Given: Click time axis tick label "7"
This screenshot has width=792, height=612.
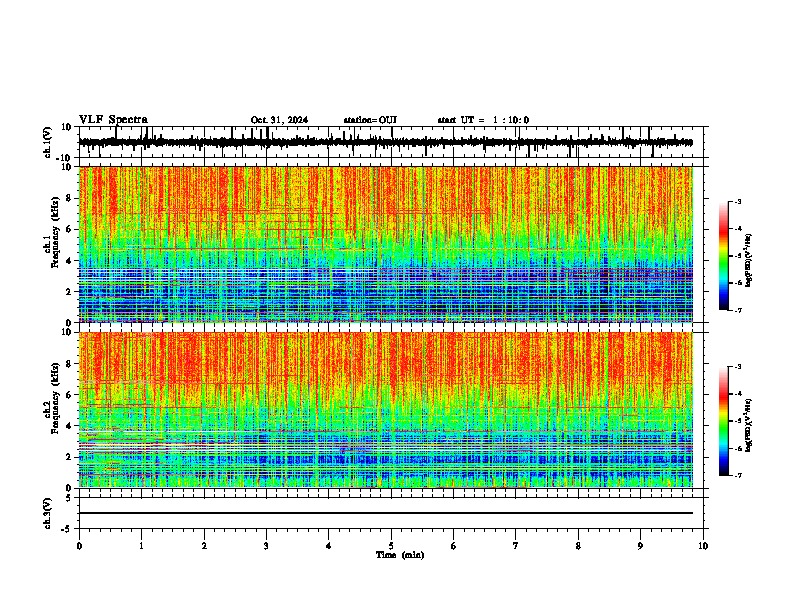Looking at the screenshot, I should coord(516,546).
